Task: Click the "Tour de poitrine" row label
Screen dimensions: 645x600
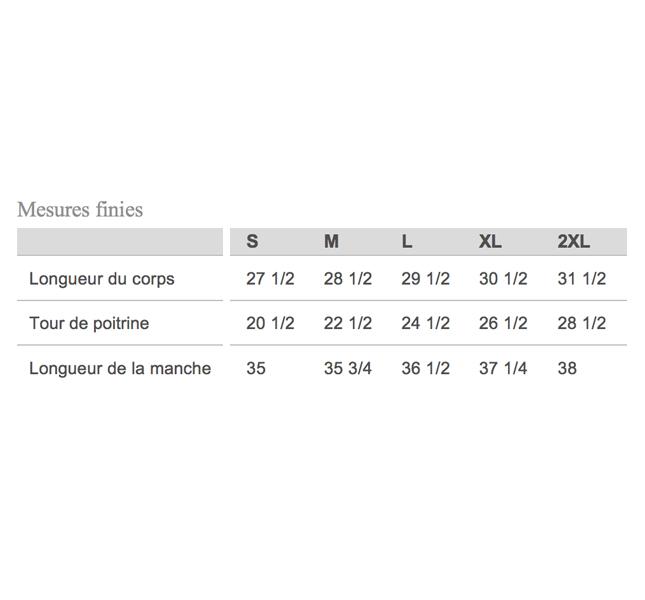Action: 90,324
